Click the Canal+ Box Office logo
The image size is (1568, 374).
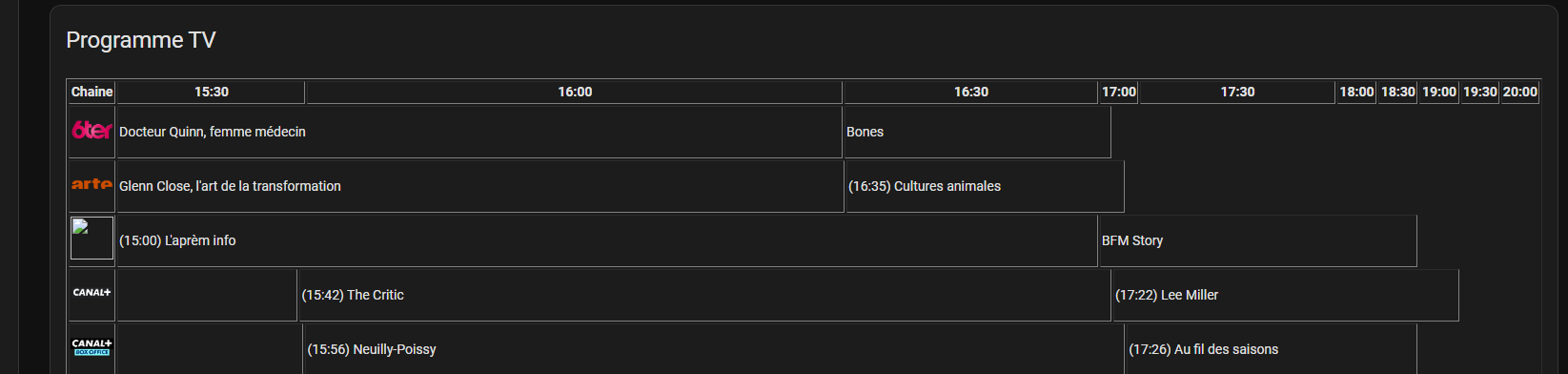[92, 347]
